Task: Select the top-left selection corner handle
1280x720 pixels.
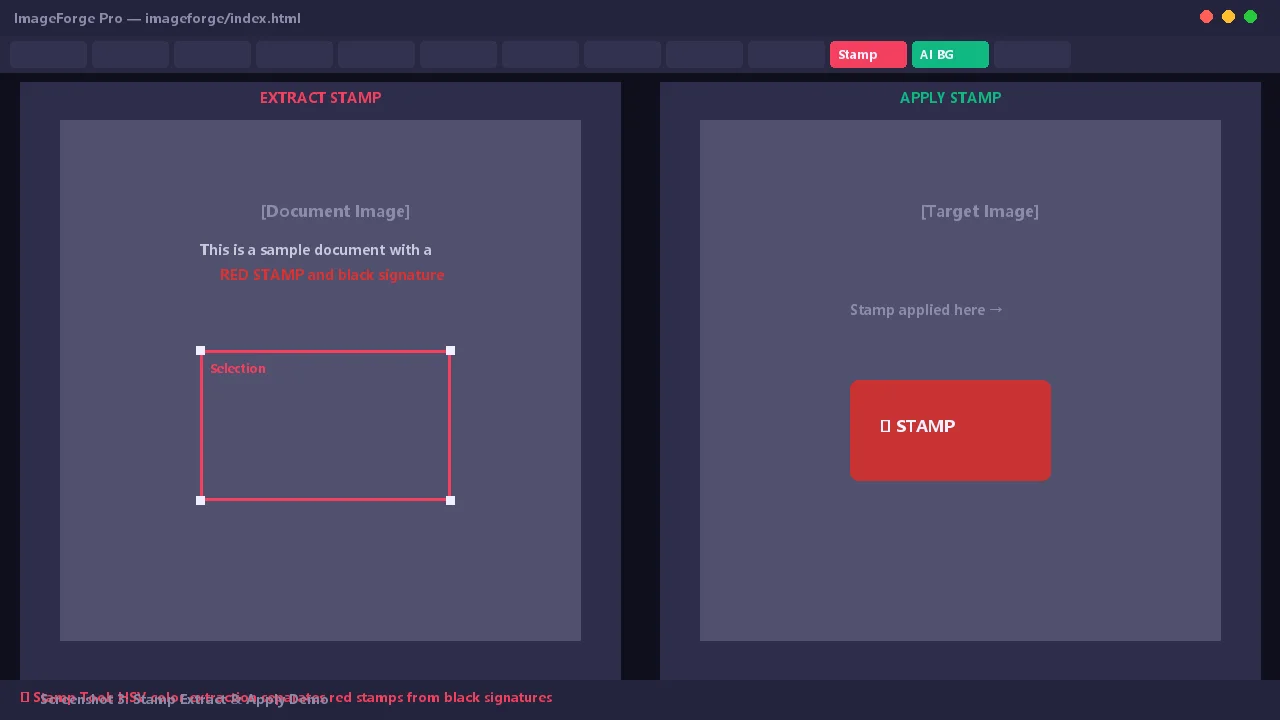Action: pyautogui.click(x=201, y=350)
